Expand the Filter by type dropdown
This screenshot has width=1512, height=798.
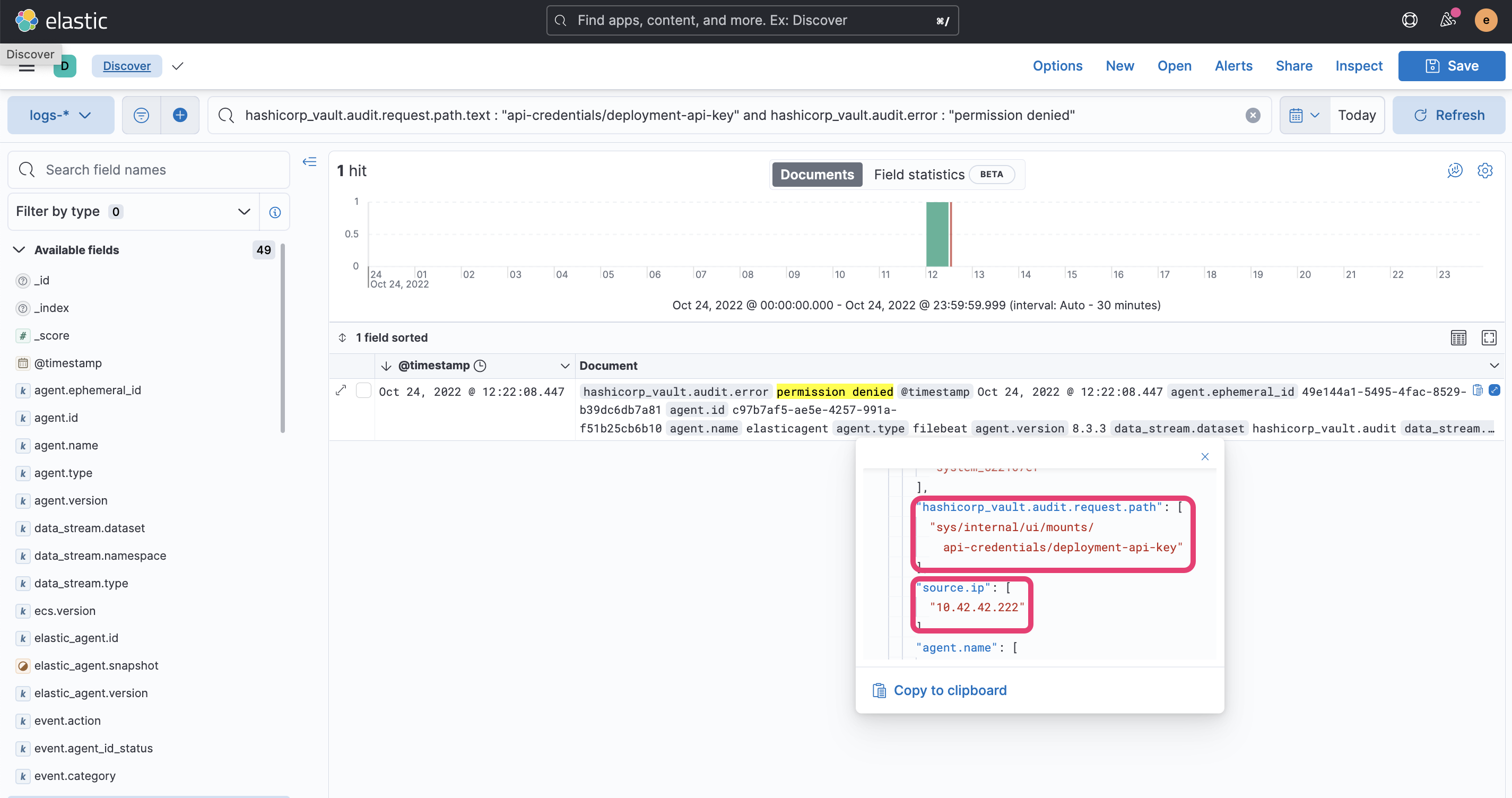click(244, 211)
